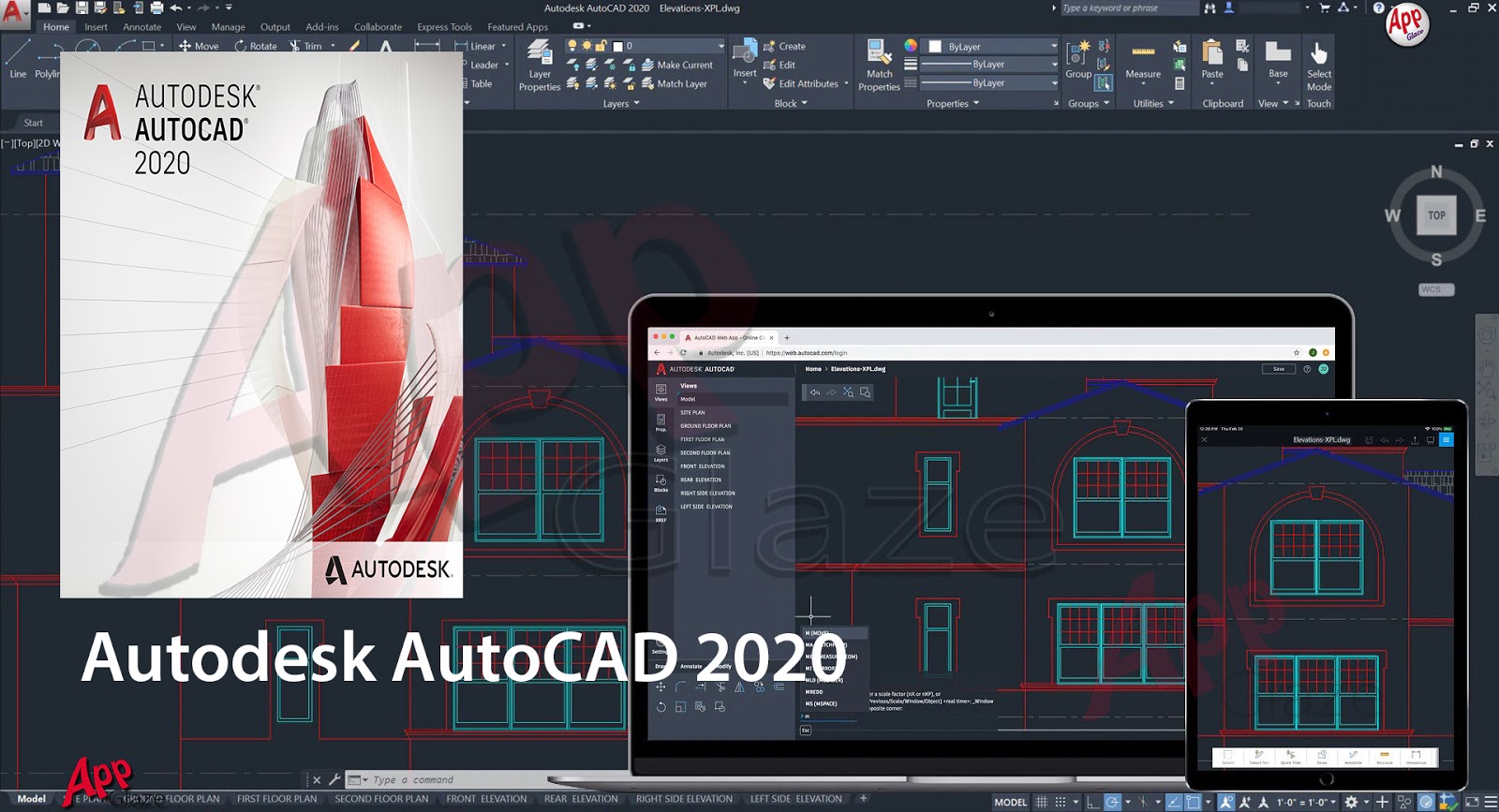Open the annotation scale 1'-0" dropdown

pos(1307,802)
